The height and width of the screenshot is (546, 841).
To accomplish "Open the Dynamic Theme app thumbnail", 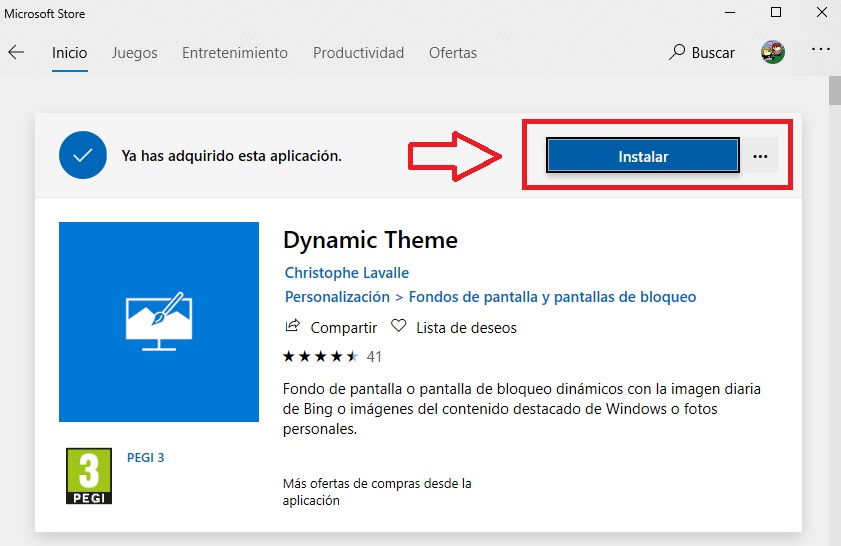I will 159,322.
